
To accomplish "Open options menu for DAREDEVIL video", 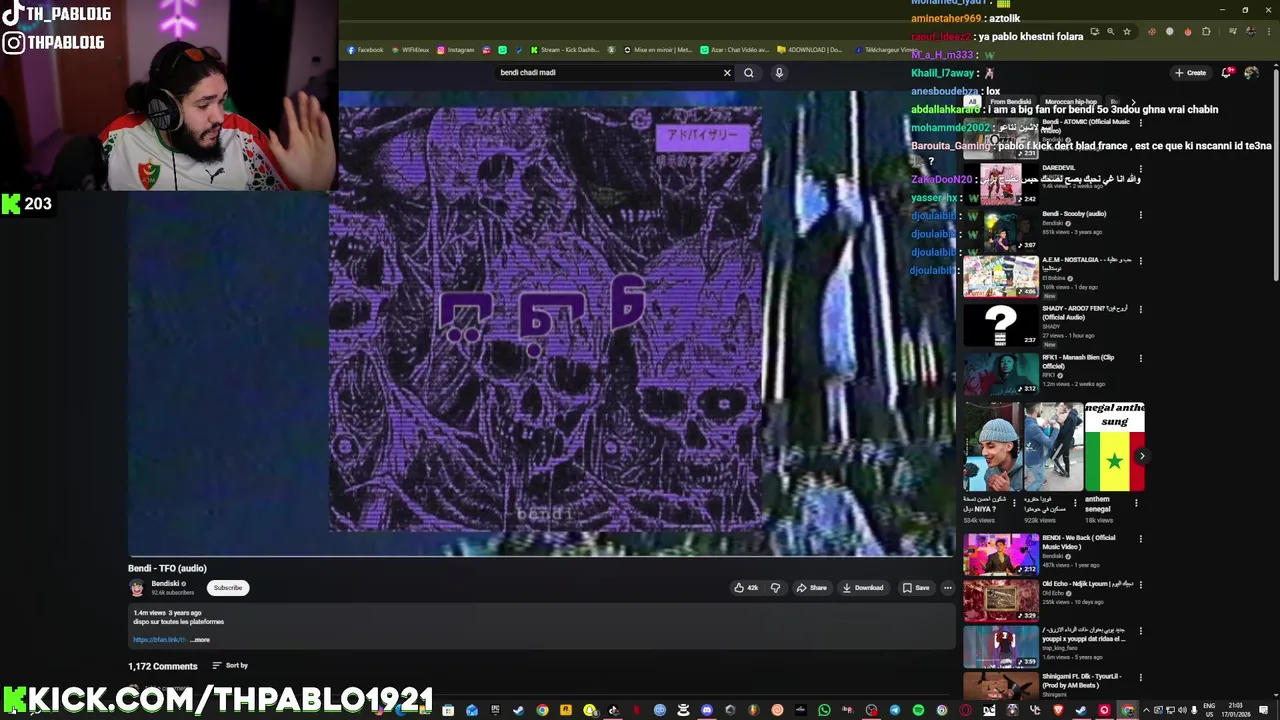I will 1140,169.
